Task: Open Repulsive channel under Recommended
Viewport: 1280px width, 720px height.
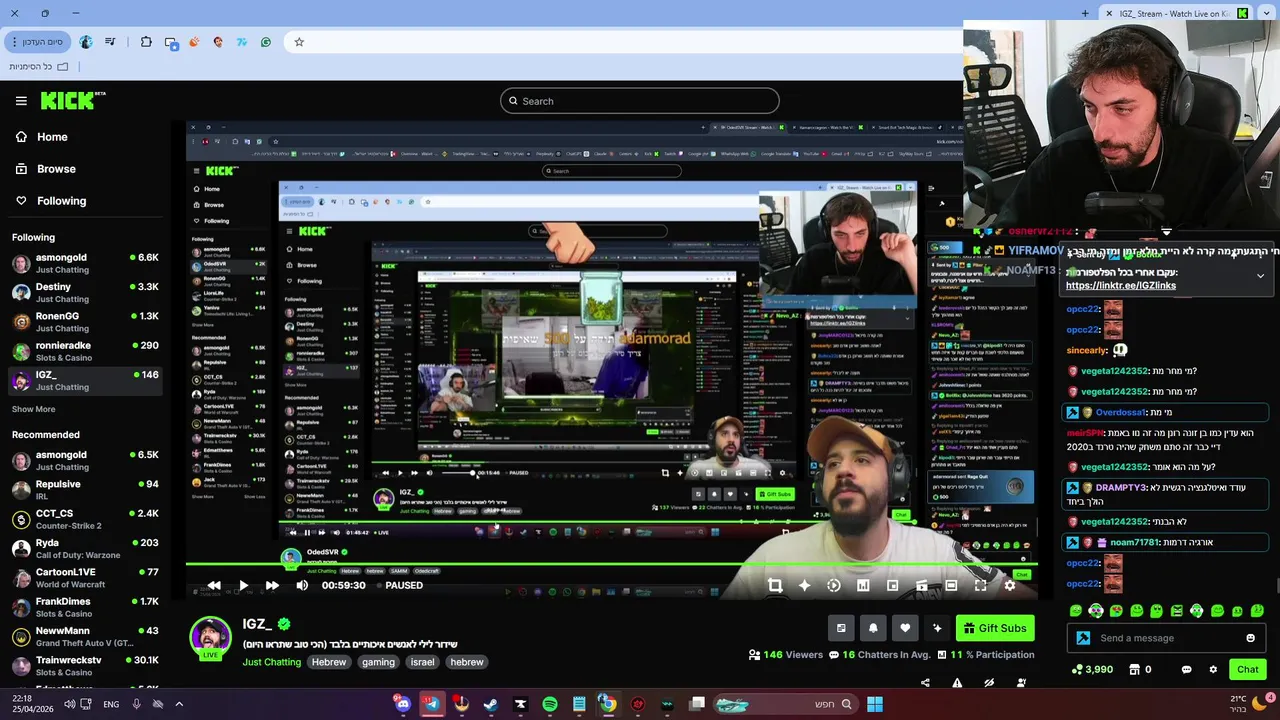Action: (85, 490)
